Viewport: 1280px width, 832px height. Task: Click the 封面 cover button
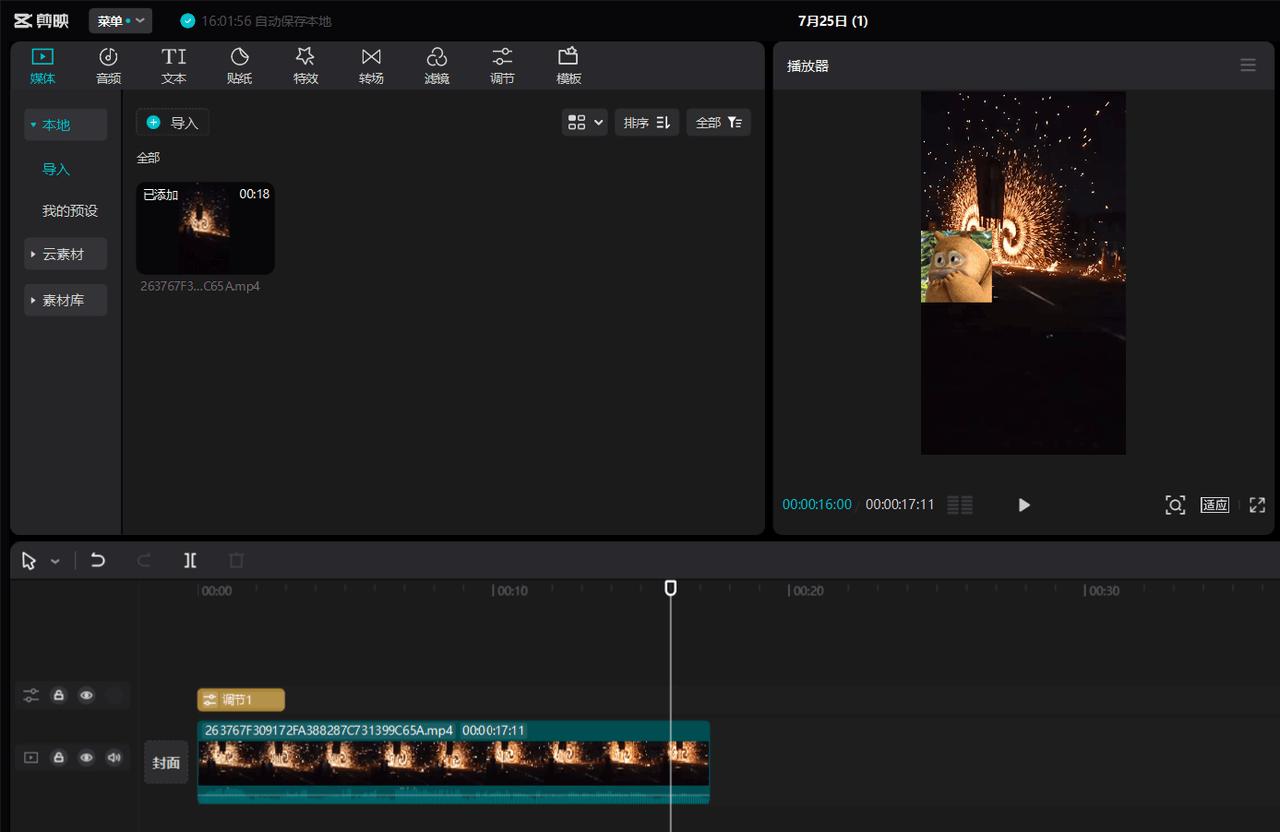pyautogui.click(x=166, y=762)
